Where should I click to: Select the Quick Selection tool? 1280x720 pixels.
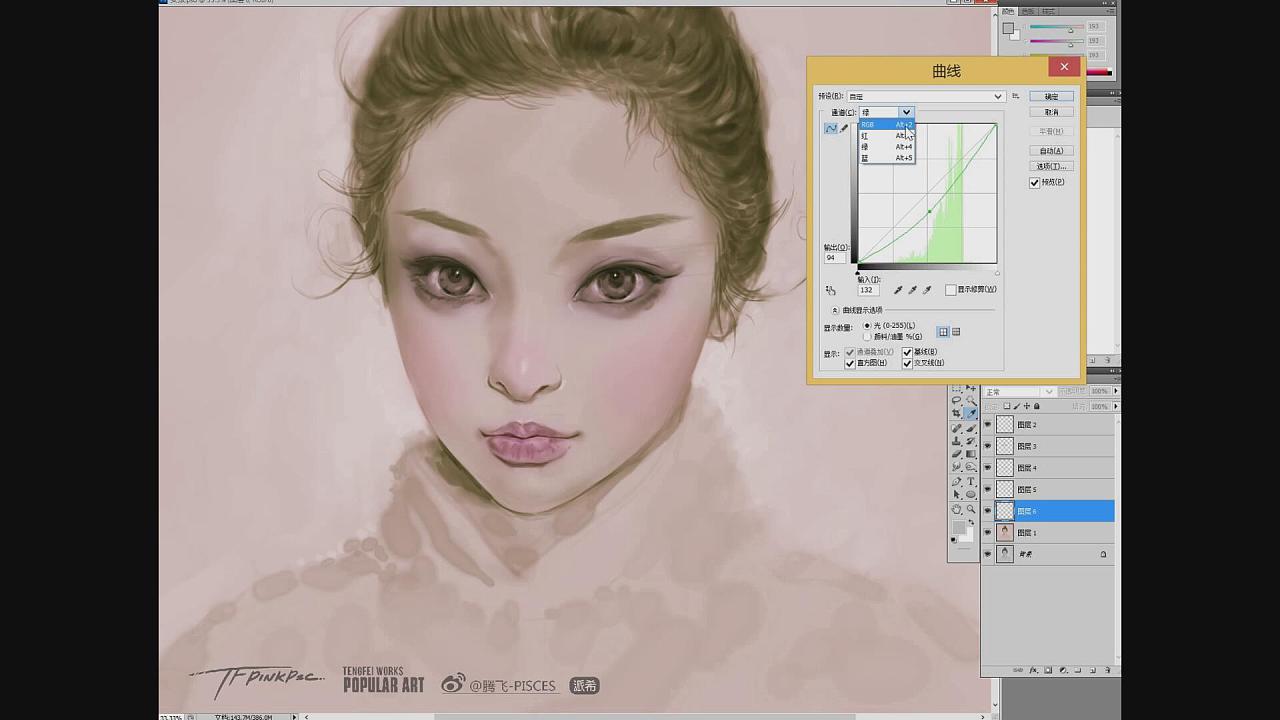tap(971, 400)
